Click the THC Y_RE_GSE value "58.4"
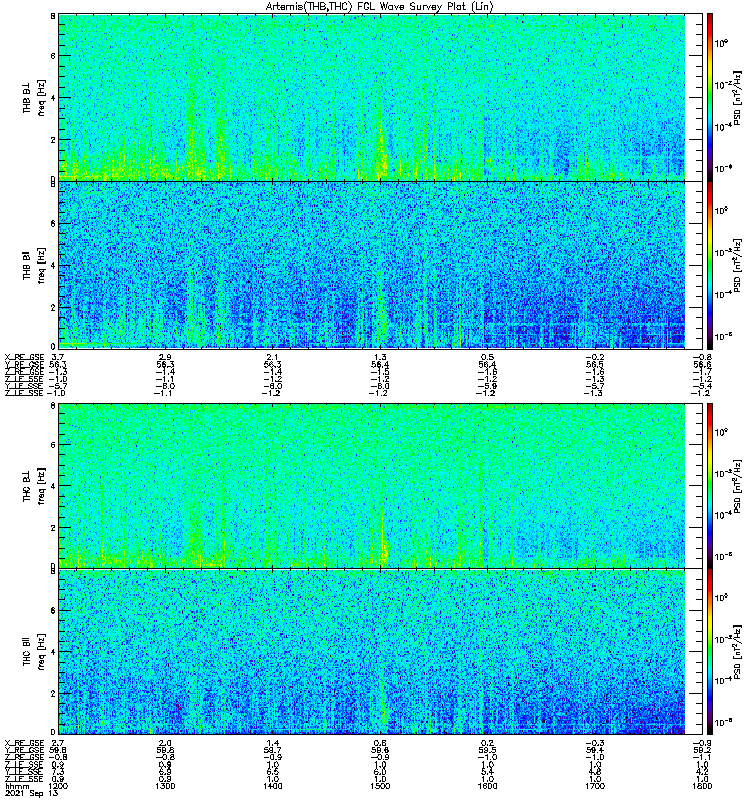The height and width of the screenshot is (800, 750). (595, 751)
